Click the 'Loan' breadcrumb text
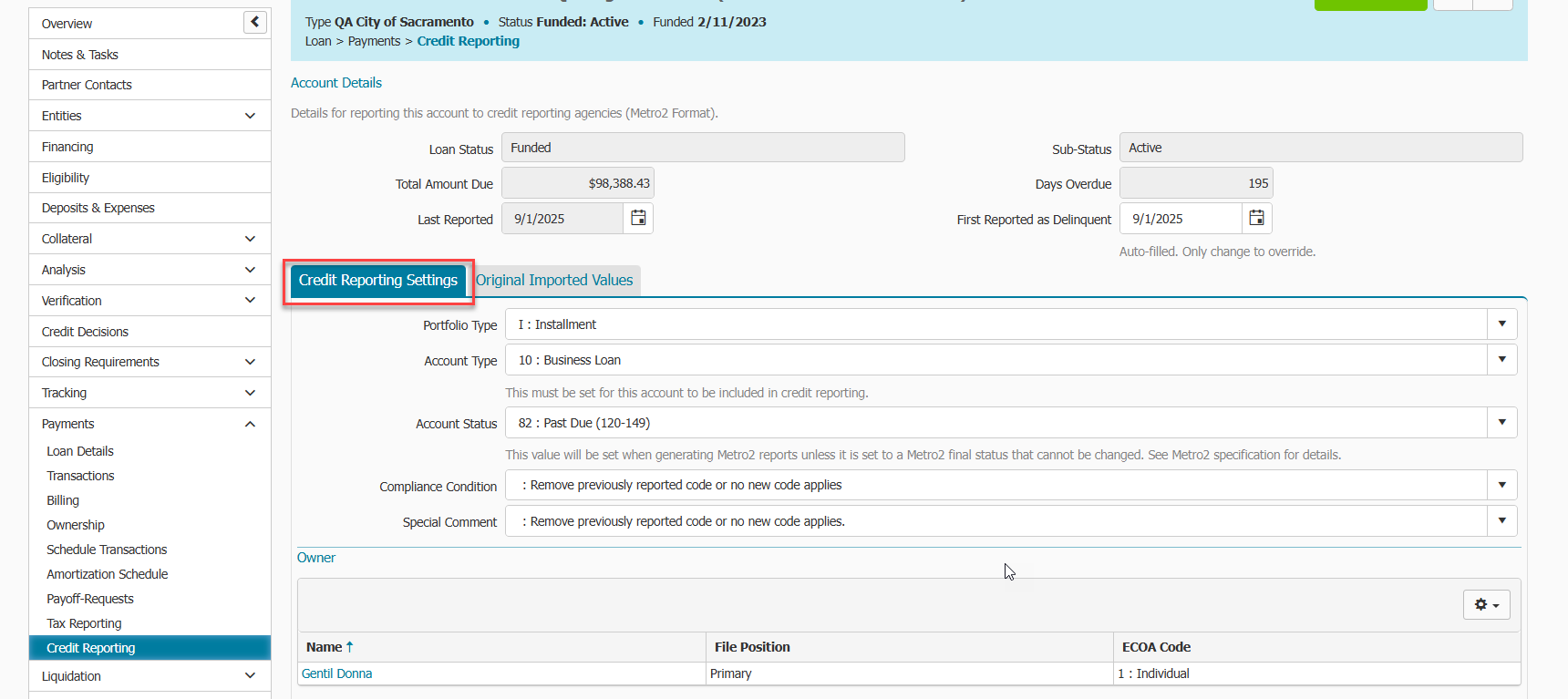This screenshot has height=699, width=1568. click(318, 41)
